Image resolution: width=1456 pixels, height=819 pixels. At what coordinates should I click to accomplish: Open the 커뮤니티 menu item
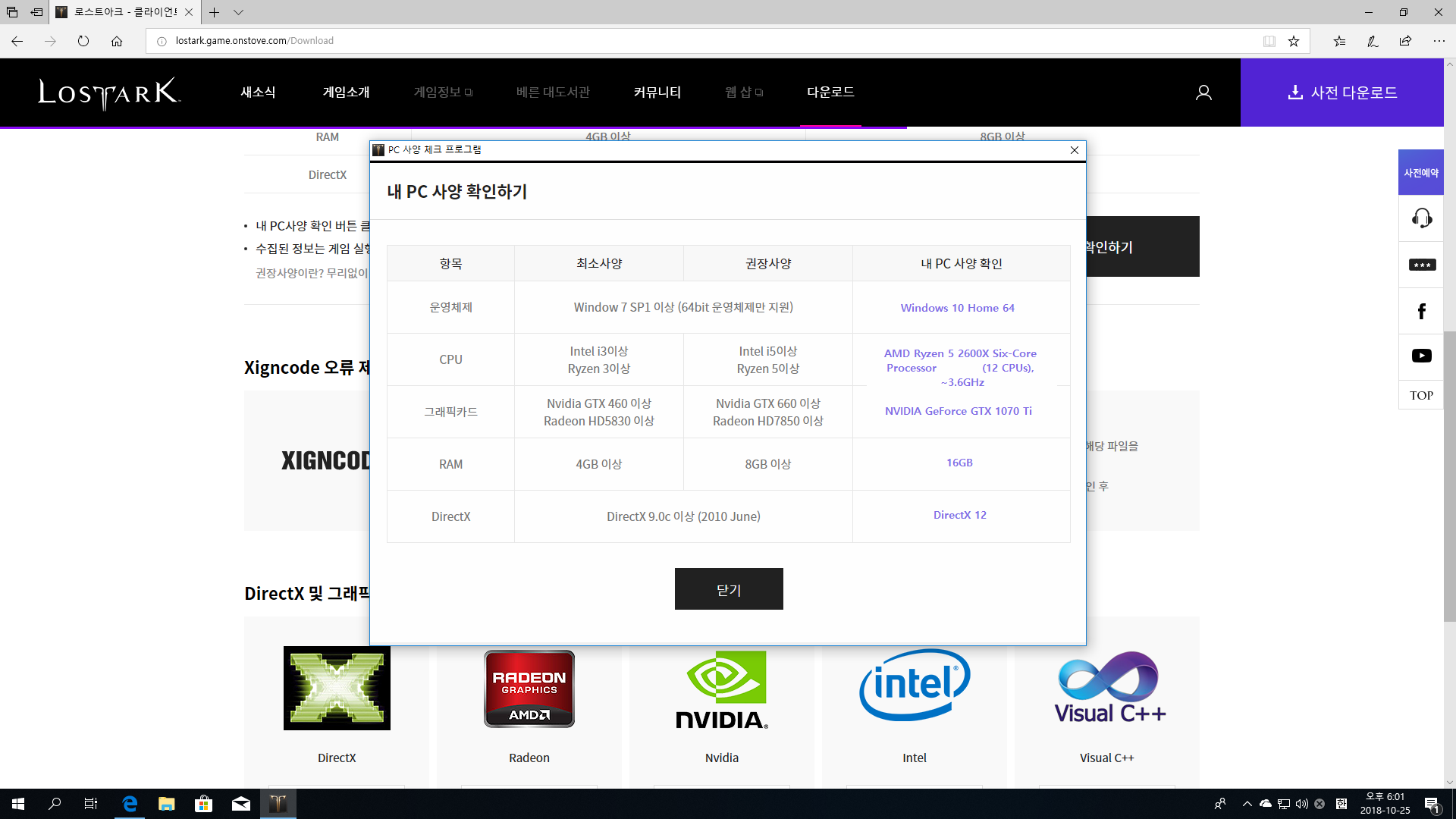point(657,92)
